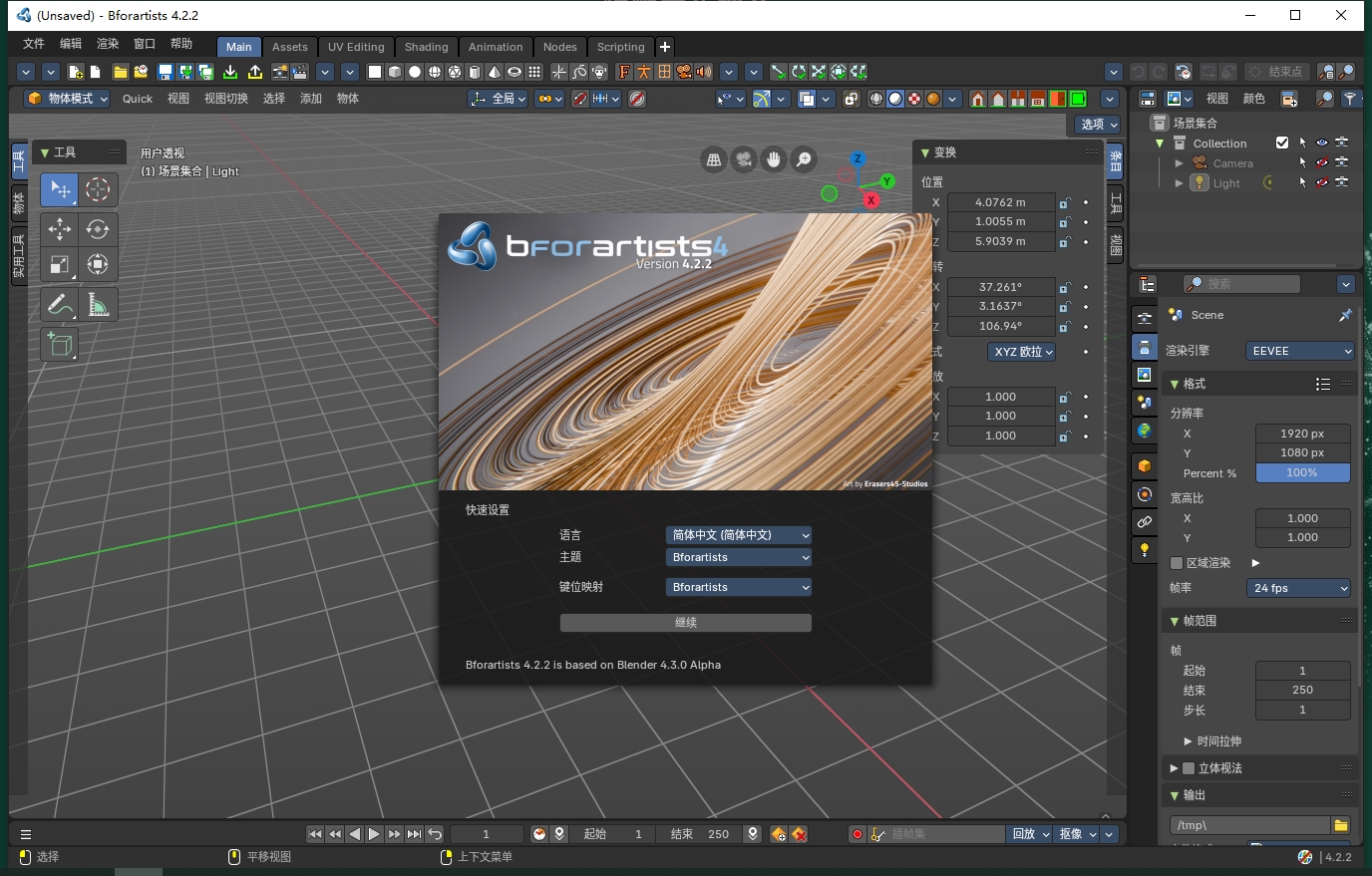Adjust the Percent % resolution slider
The width and height of the screenshot is (1372, 876).
1302,472
